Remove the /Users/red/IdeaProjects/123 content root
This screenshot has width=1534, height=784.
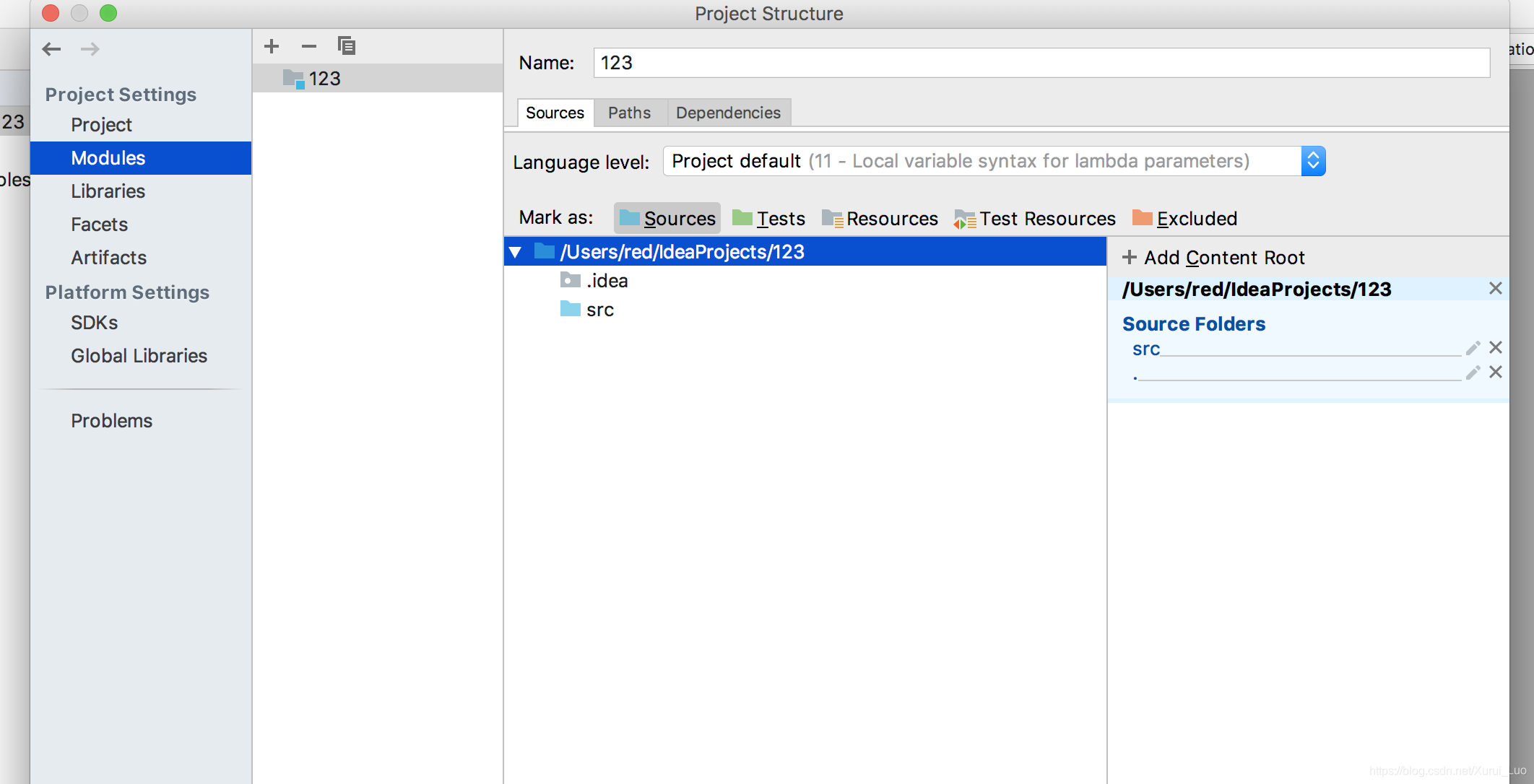[x=1496, y=289]
